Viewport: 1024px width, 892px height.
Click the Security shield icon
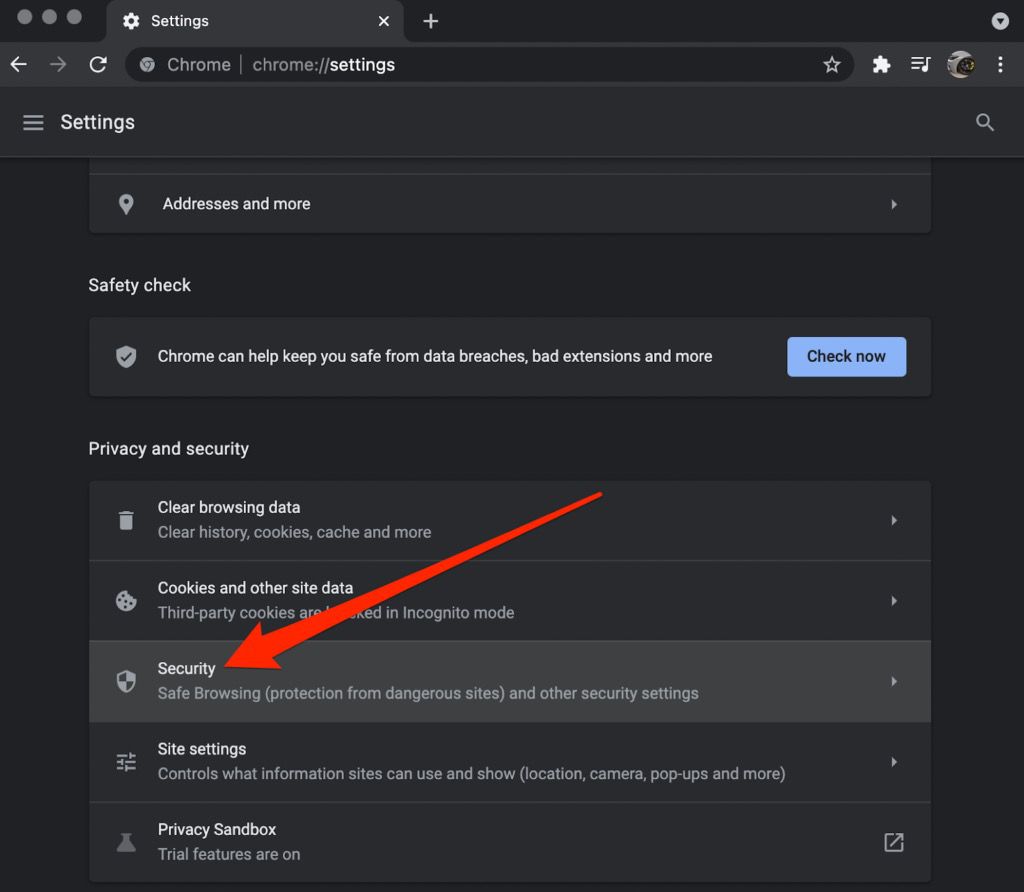(x=126, y=681)
